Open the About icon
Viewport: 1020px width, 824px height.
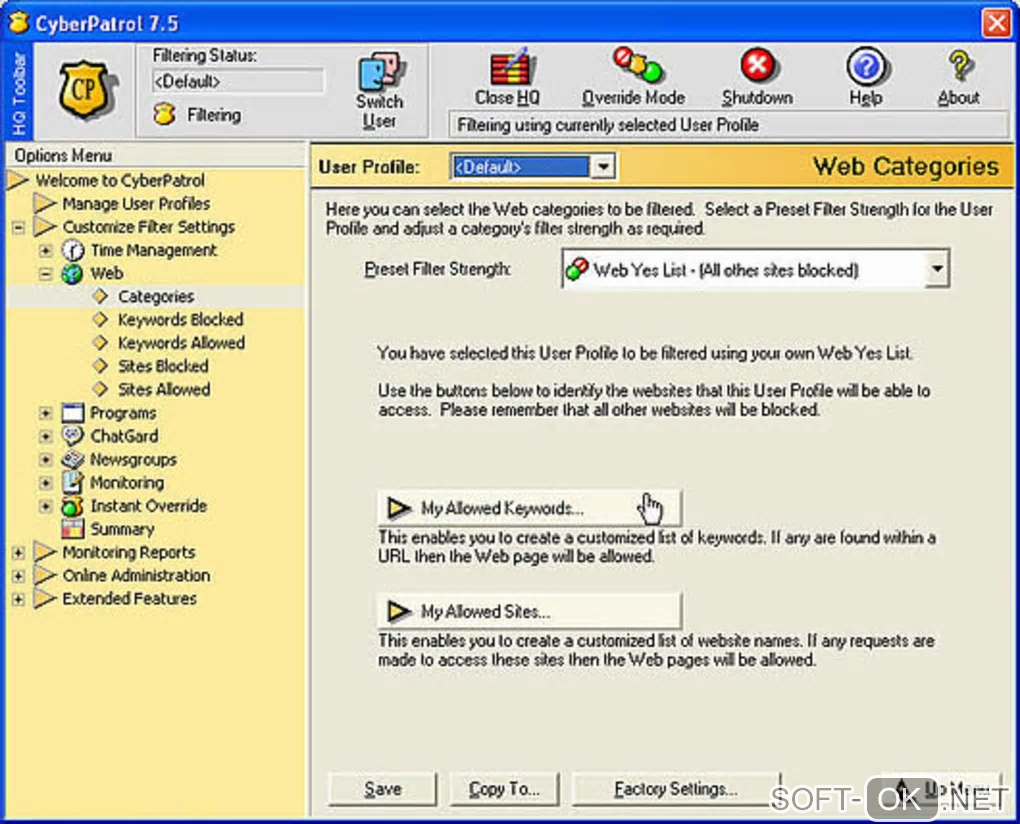(x=960, y=66)
